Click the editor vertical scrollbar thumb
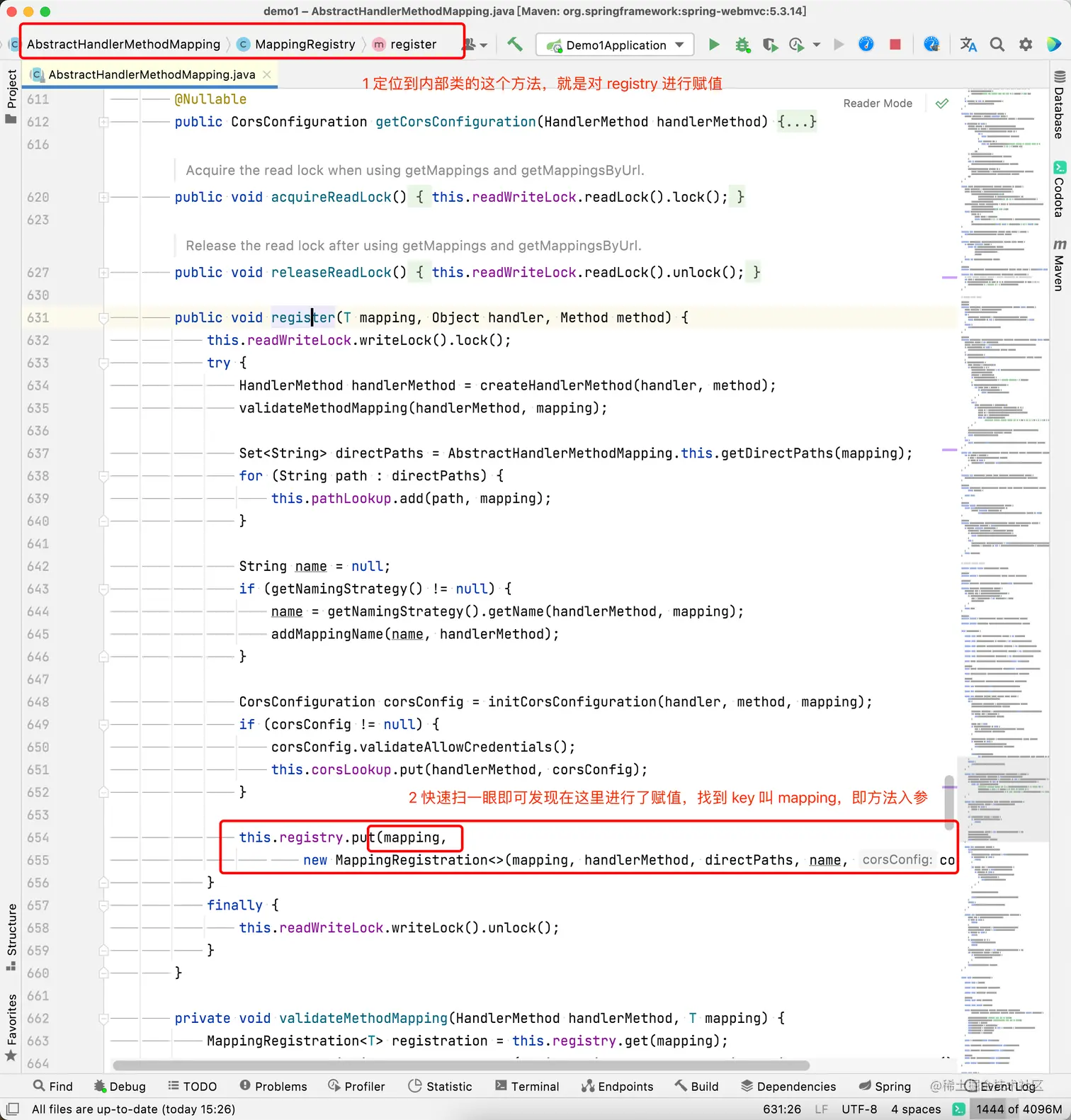 click(x=949, y=803)
